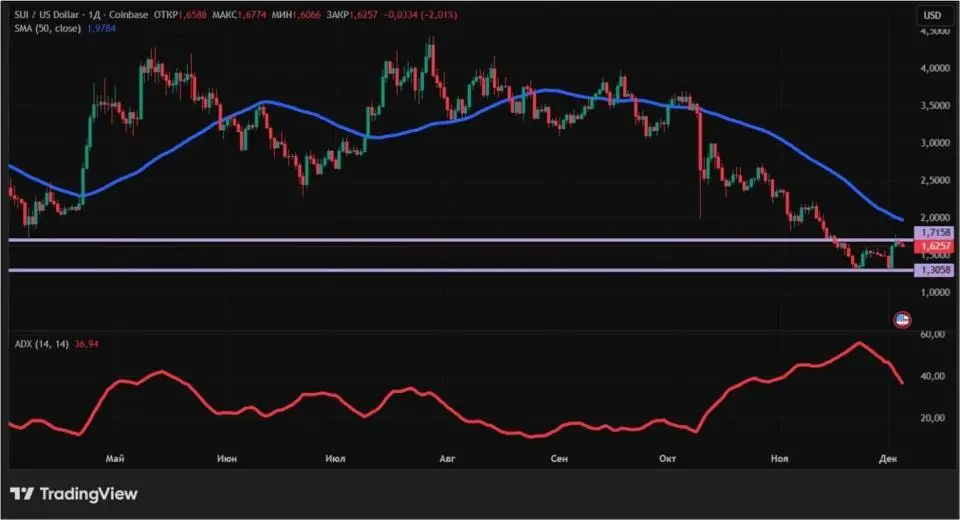This screenshot has height=520, width=960.
Task: Click the Авг label on time axis
Action: (x=447, y=458)
